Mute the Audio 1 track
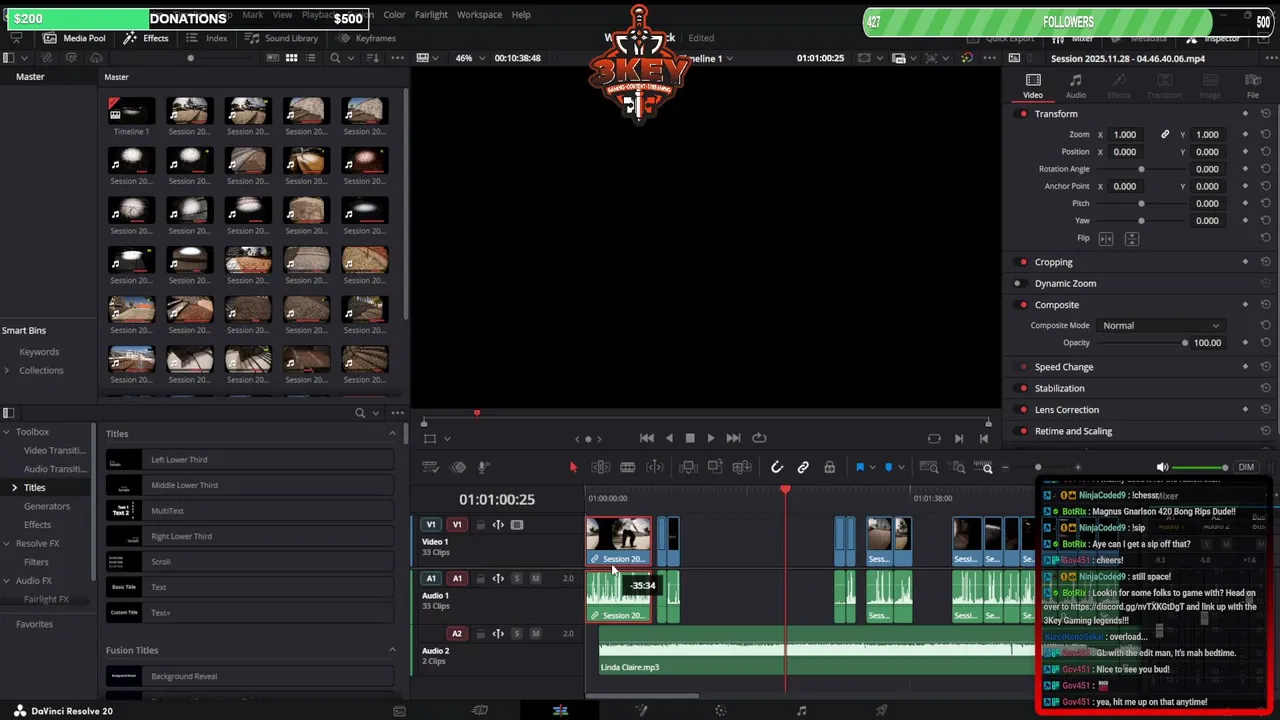1280x720 pixels. click(x=535, y=579)
